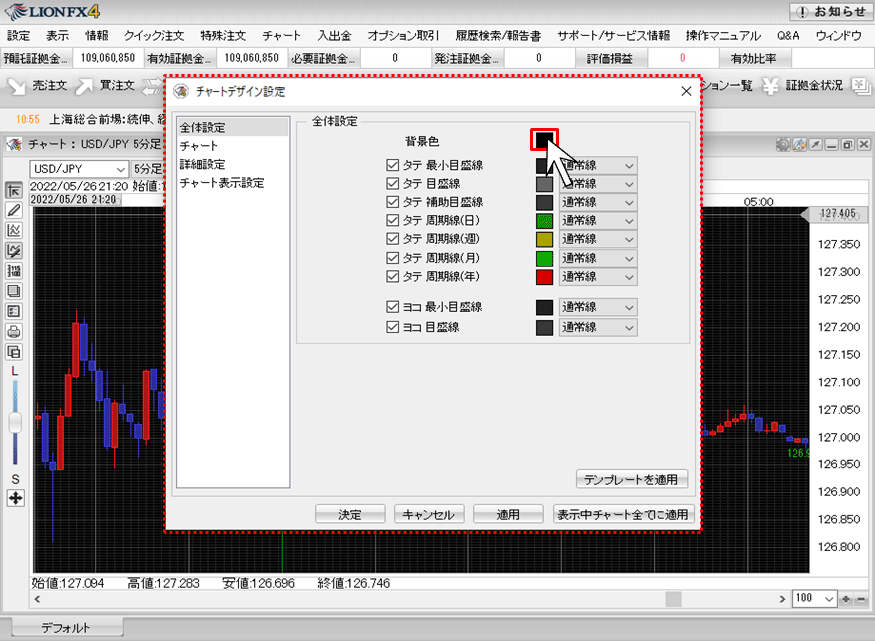
Task: Click the 決定 button
Action: (350, 514)
